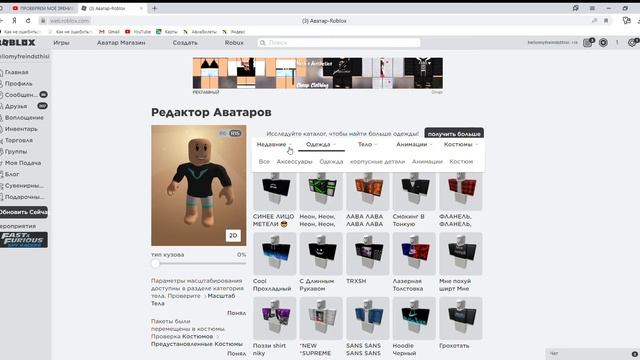640x360 pixels.
Task: Open Блог in the left sidebar
Action: (12, 174)
